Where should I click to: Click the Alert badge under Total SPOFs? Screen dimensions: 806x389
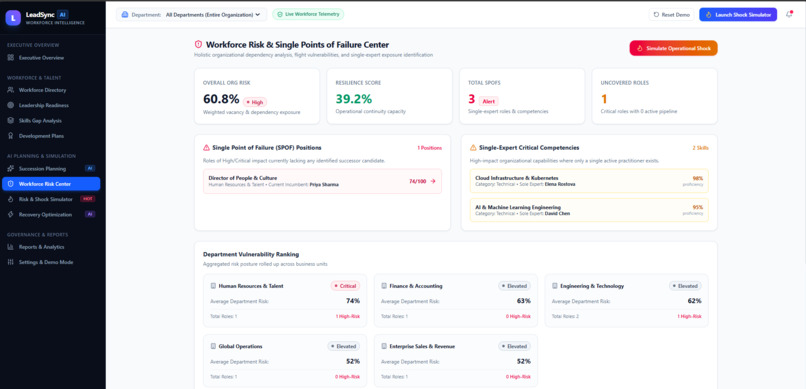pos(488,101)
